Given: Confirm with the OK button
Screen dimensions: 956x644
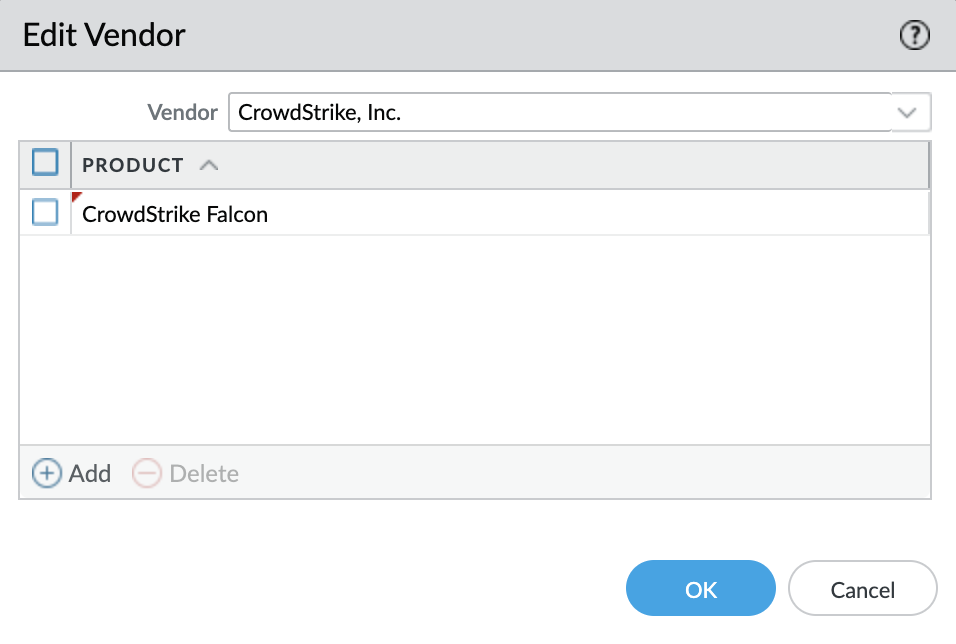Looking at the screenshot, I should pos(700,589).
